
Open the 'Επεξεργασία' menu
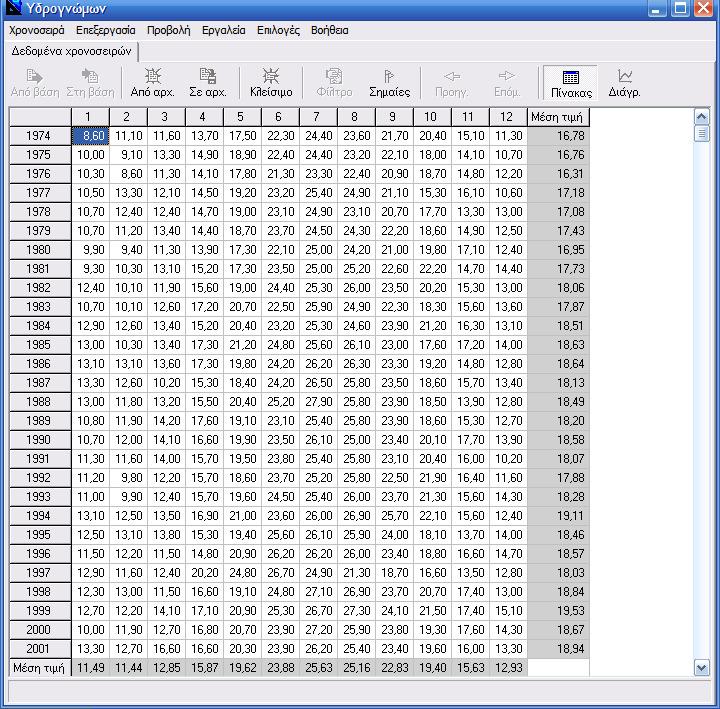click(x=106, y=30)
